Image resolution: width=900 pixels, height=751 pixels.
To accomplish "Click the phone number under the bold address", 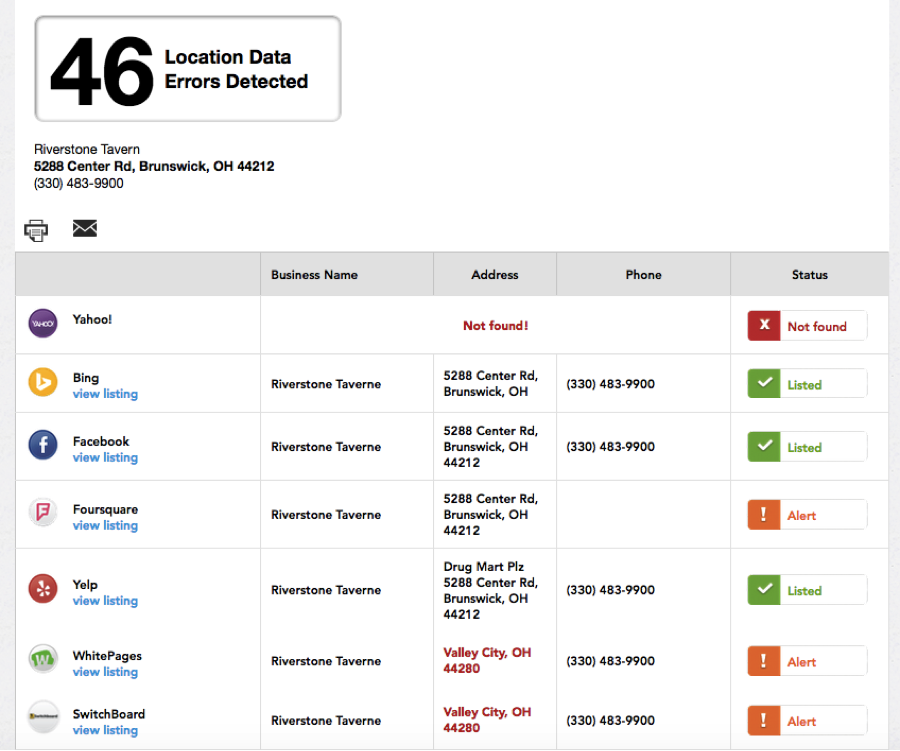I will [x=79, y=183].
